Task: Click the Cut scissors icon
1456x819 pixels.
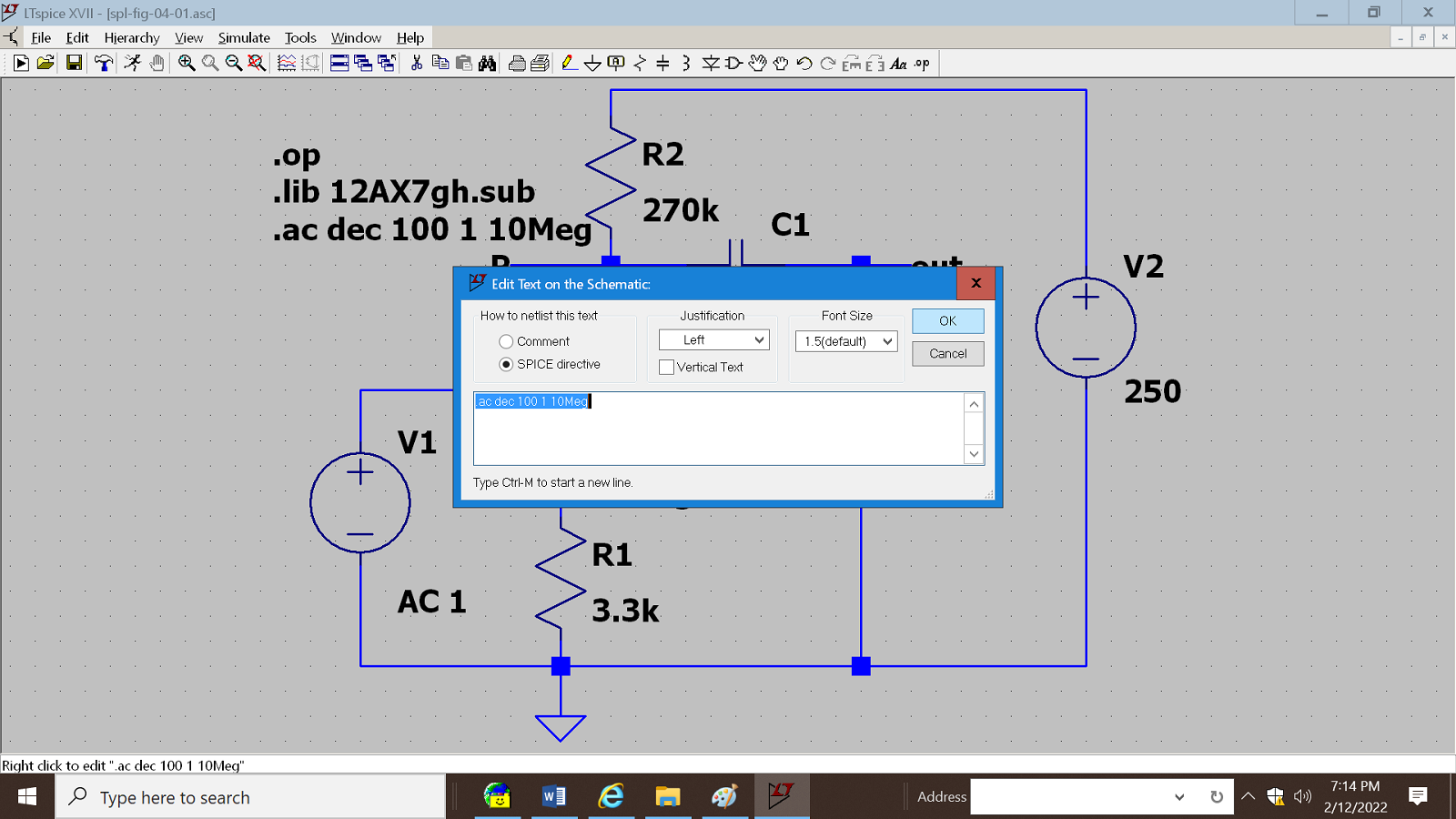Action: coord(417,63)
